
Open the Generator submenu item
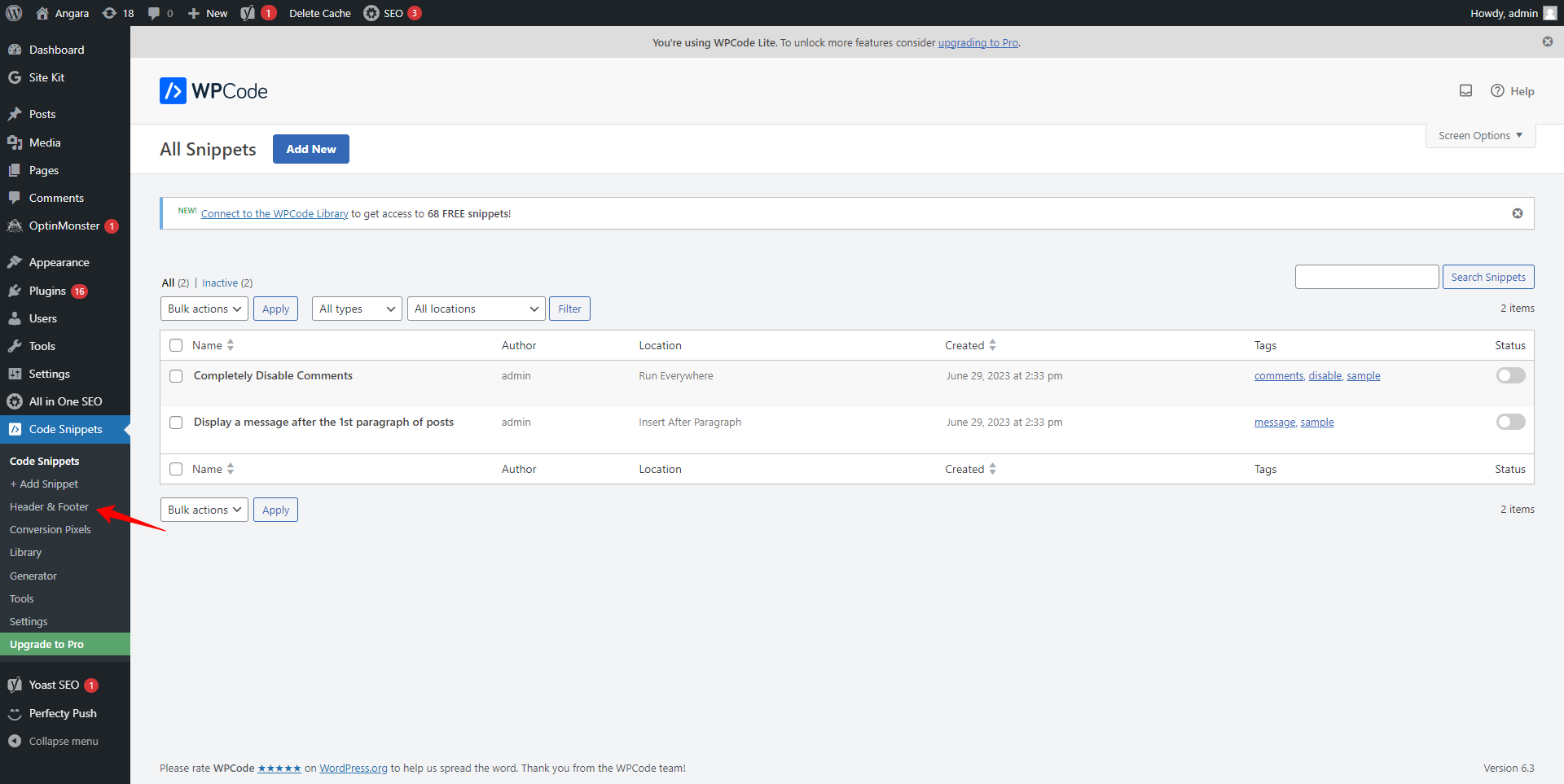(x=33, y=576)
